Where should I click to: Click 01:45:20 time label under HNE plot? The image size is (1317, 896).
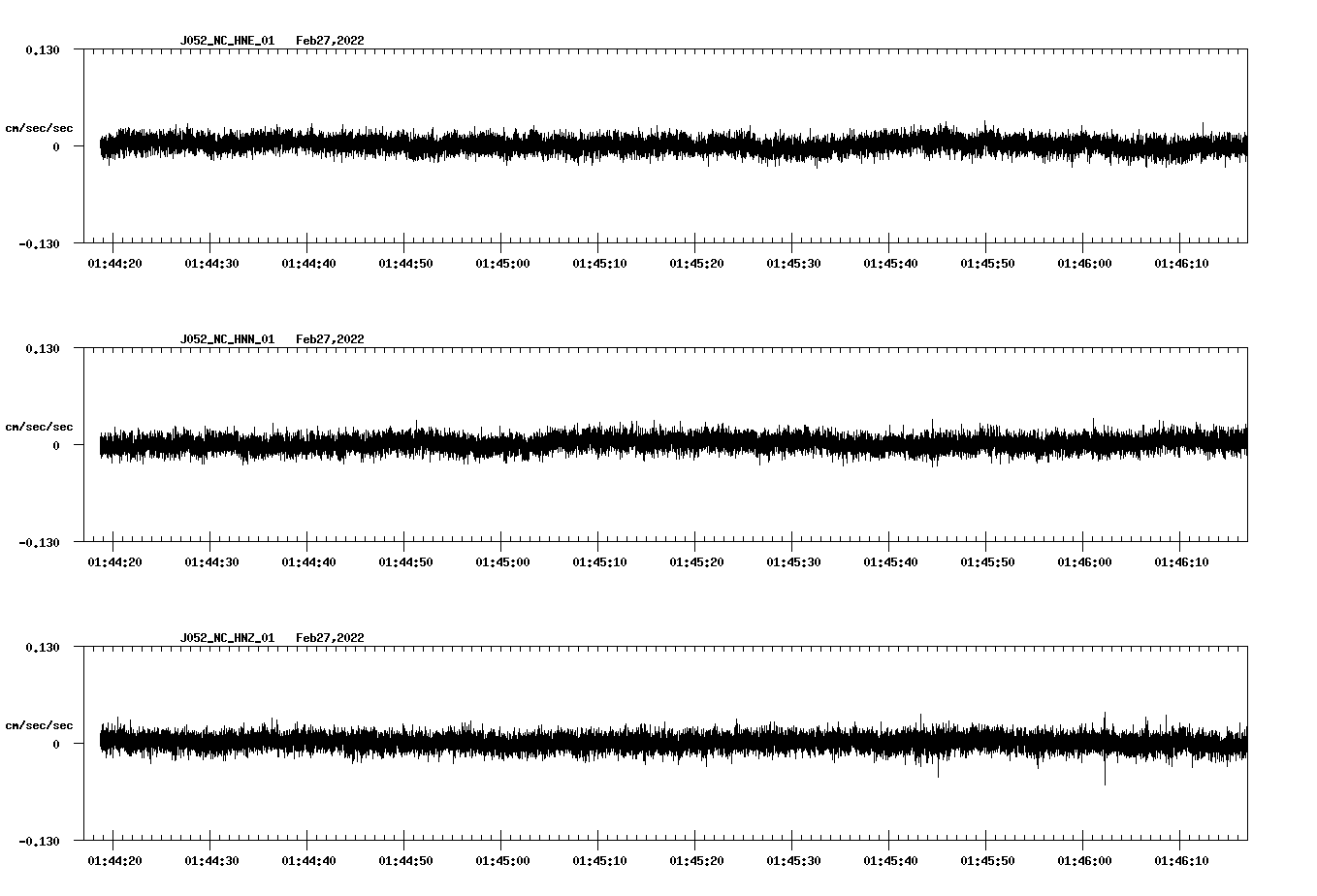click(x=696, y=264)
